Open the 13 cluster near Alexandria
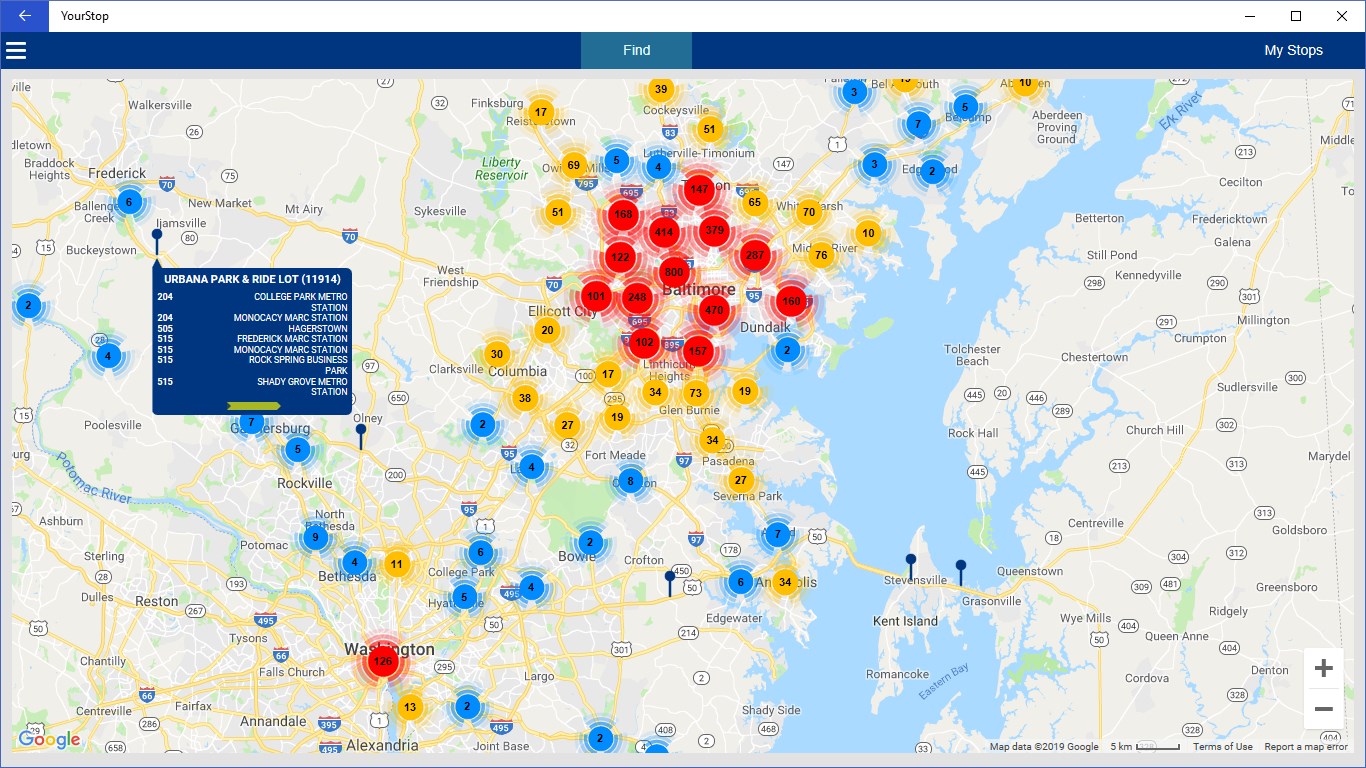This screenshot has height=768, width=1366. click(x=410, y=707)
